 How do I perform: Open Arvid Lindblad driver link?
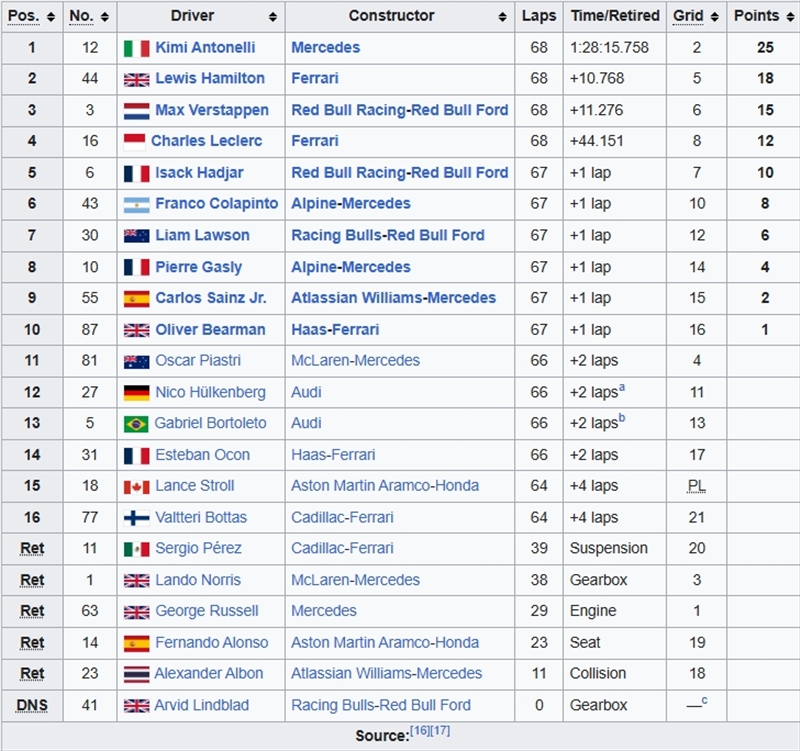[x=202, y=705]
